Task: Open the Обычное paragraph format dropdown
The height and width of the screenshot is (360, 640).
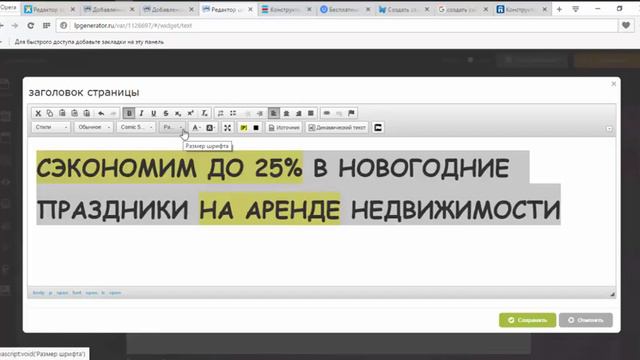Action: click(x=94, y=127)
